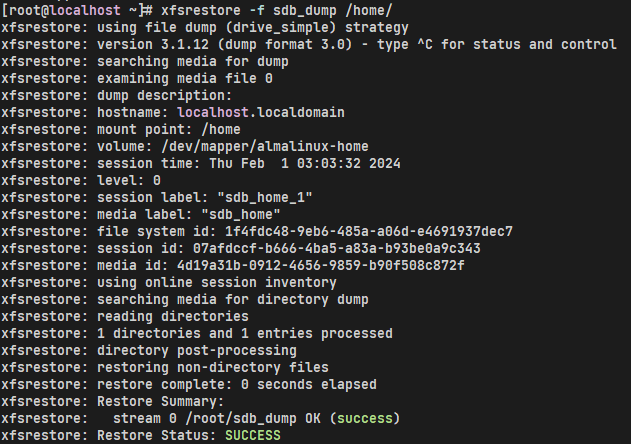Click the media label "sdb_home" value

point(241,214)
